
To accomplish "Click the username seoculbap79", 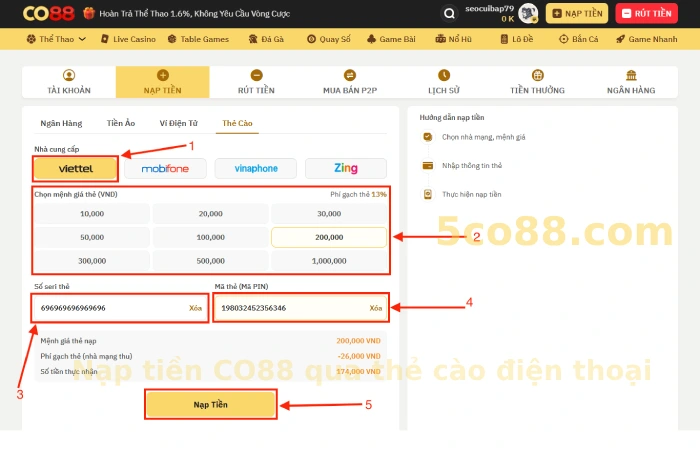I will [x=490, y=8].
